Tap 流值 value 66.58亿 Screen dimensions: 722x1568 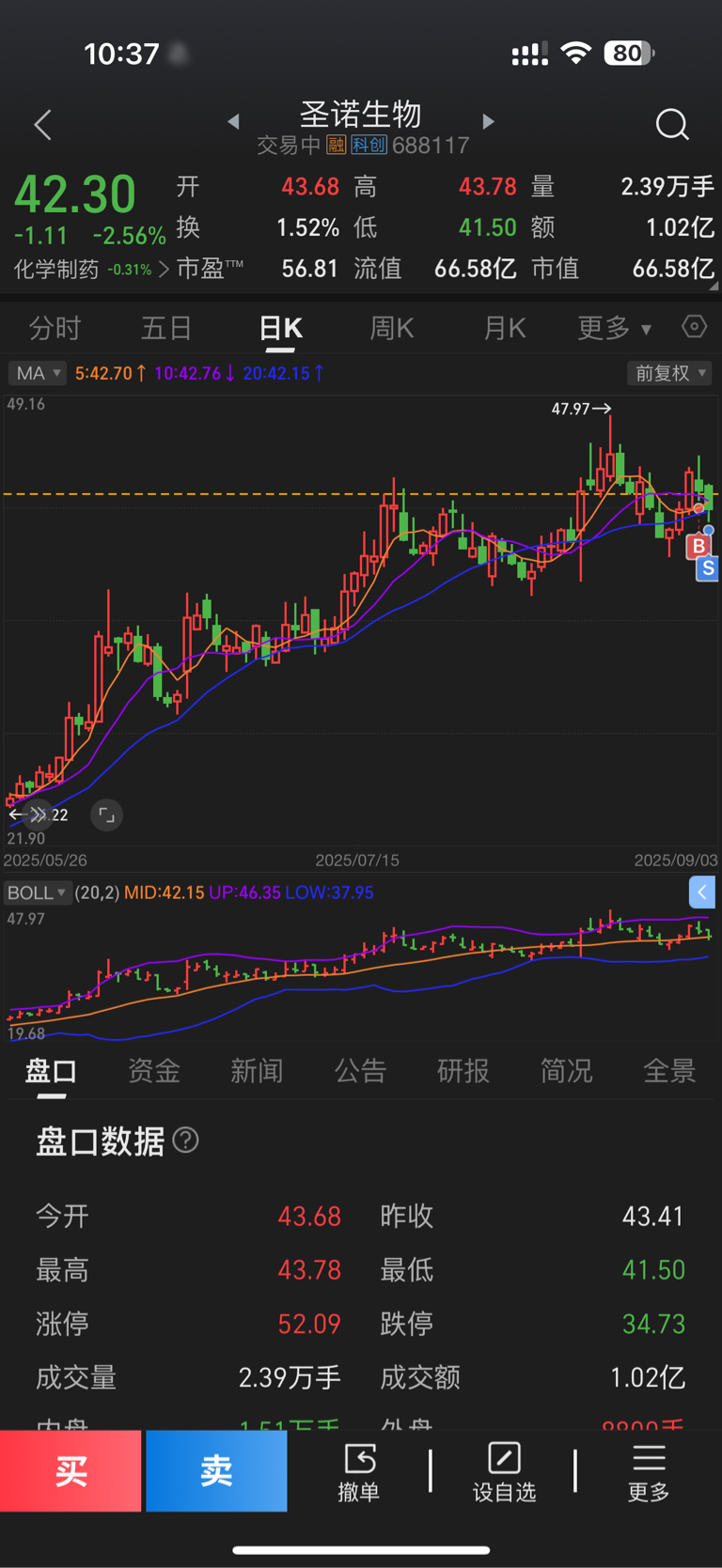[475, 269]
